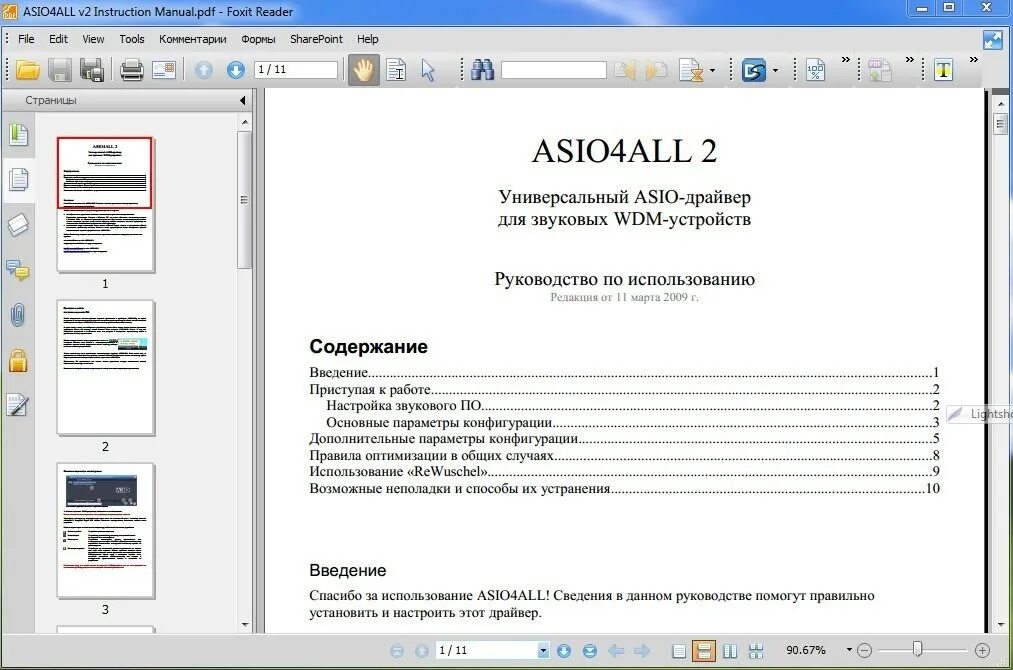The image size is (1013, 670).
Task: Expand hidden toolbar items after PDF icon
Action: pyautogui.click(x=910, y=59)
